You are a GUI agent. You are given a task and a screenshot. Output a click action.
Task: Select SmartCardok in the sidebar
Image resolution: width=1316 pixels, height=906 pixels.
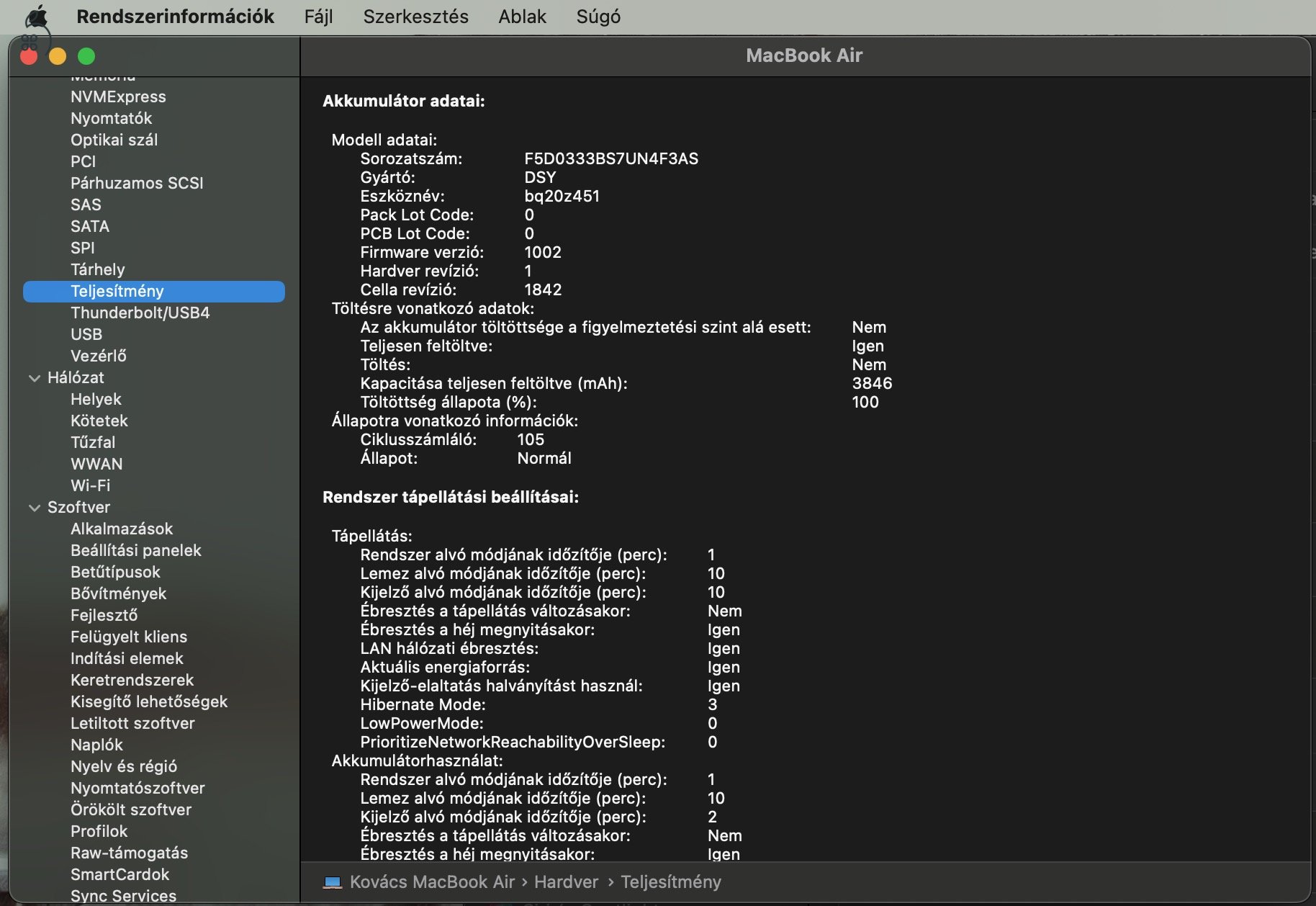120,874
